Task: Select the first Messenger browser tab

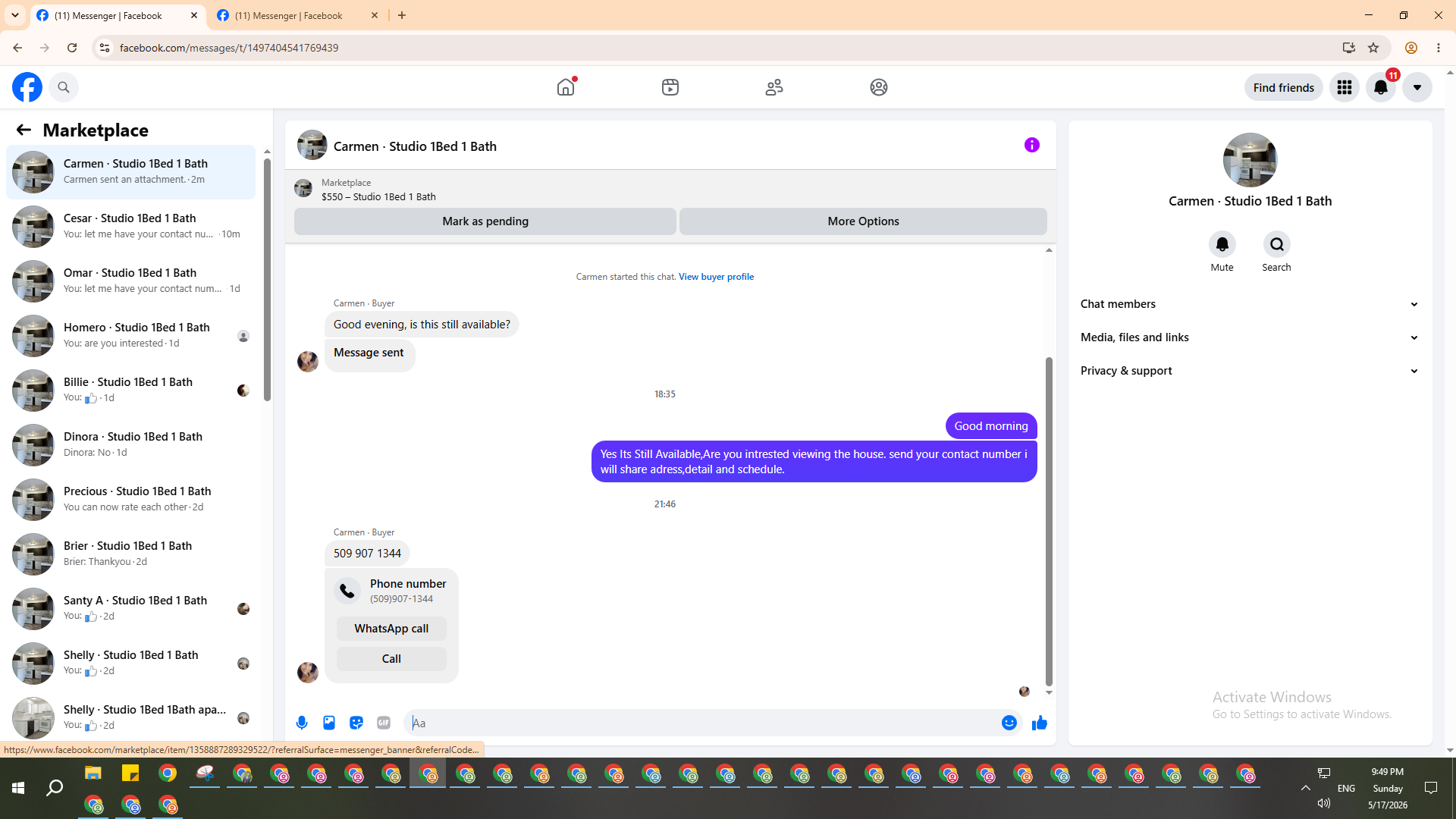Action: click(118, 15)
